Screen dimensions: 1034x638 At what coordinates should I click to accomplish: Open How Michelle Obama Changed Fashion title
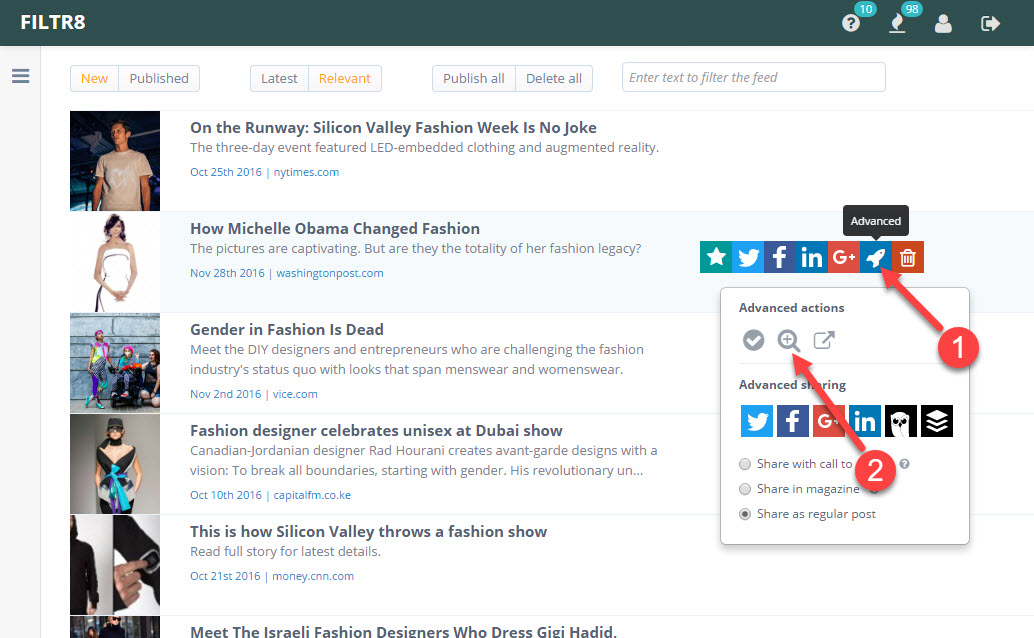pos(335,228)
